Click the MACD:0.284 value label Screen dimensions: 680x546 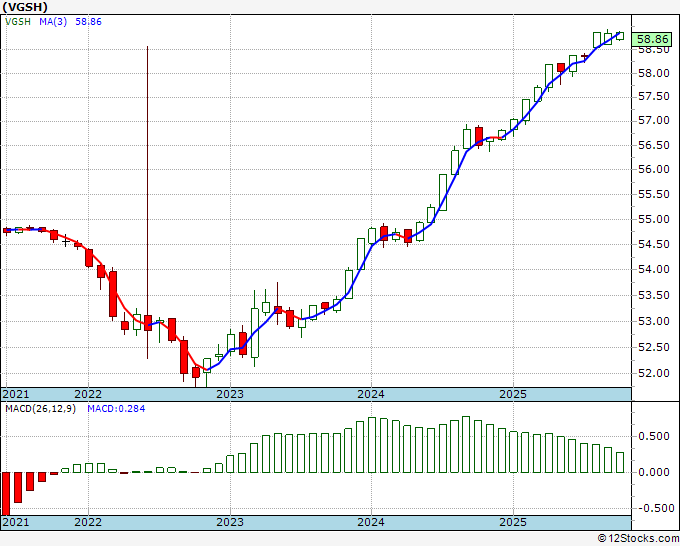[116, 409]
